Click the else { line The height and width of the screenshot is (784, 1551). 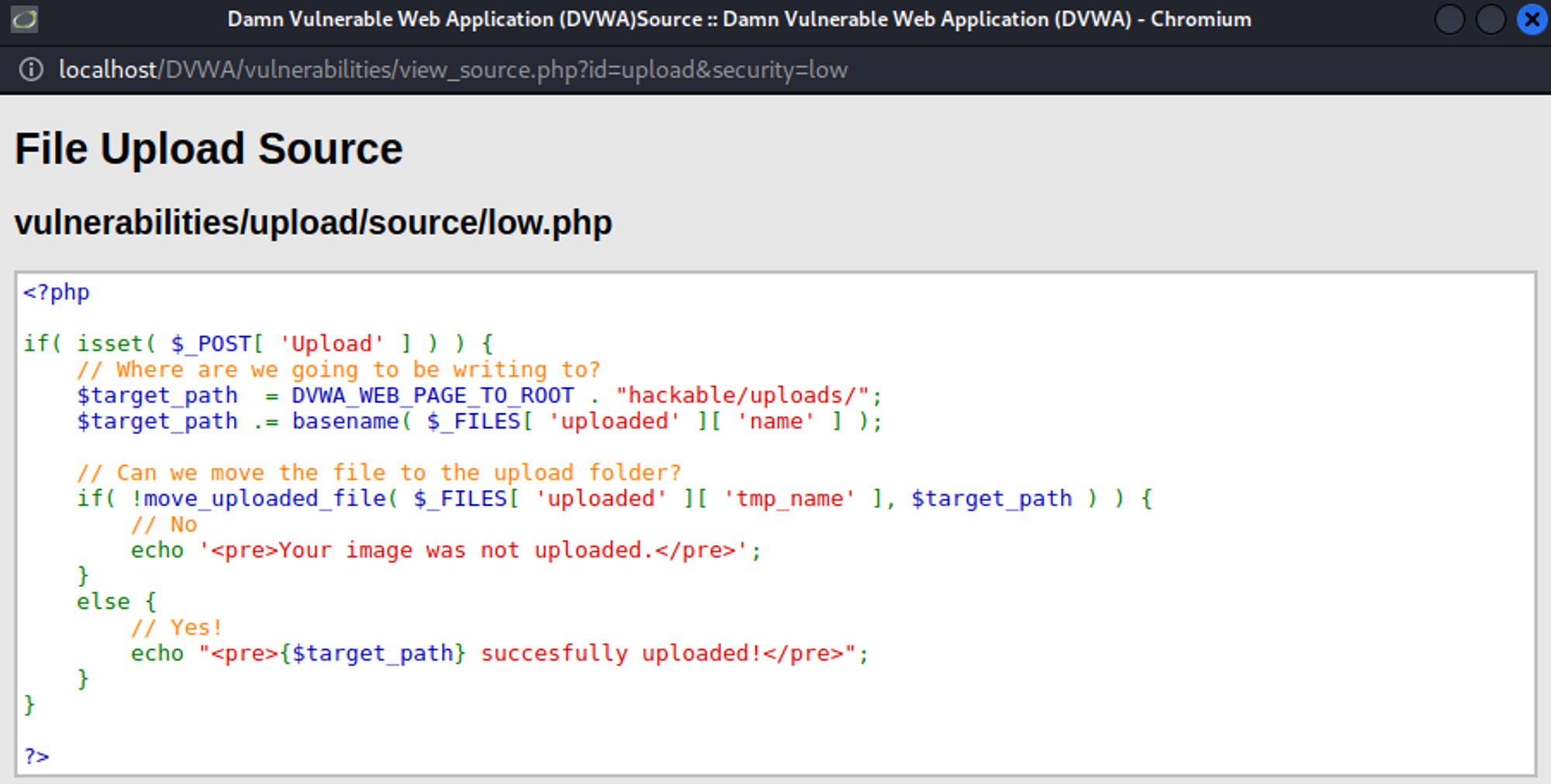tap(116, 602)
